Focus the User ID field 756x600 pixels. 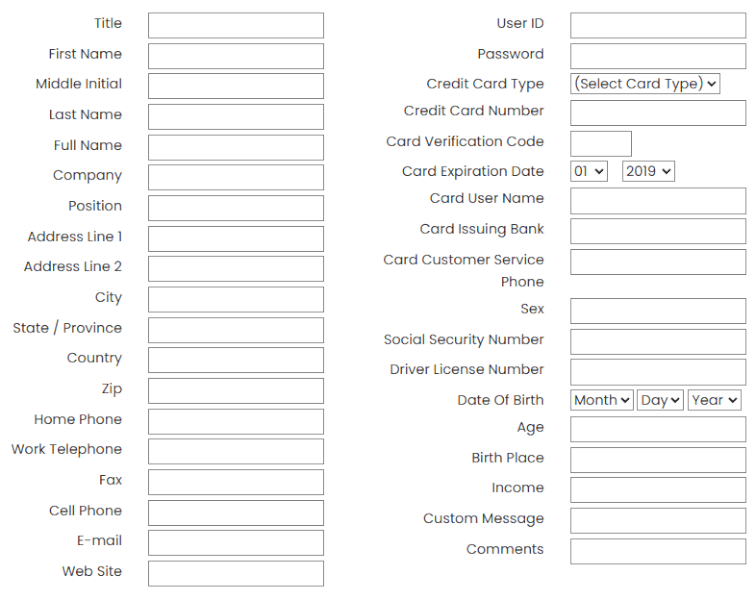click(658, 25)
